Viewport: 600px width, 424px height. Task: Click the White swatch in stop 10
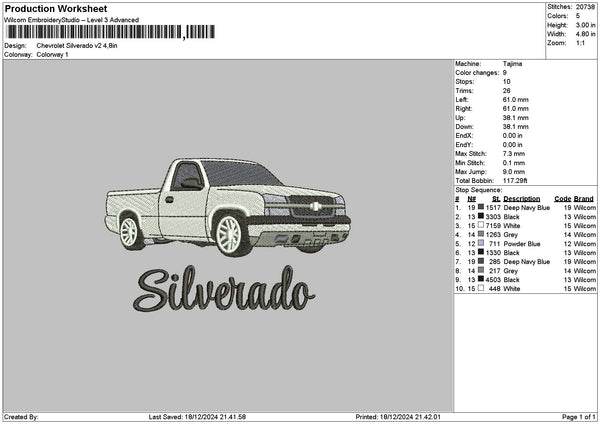tap(481, 288)
